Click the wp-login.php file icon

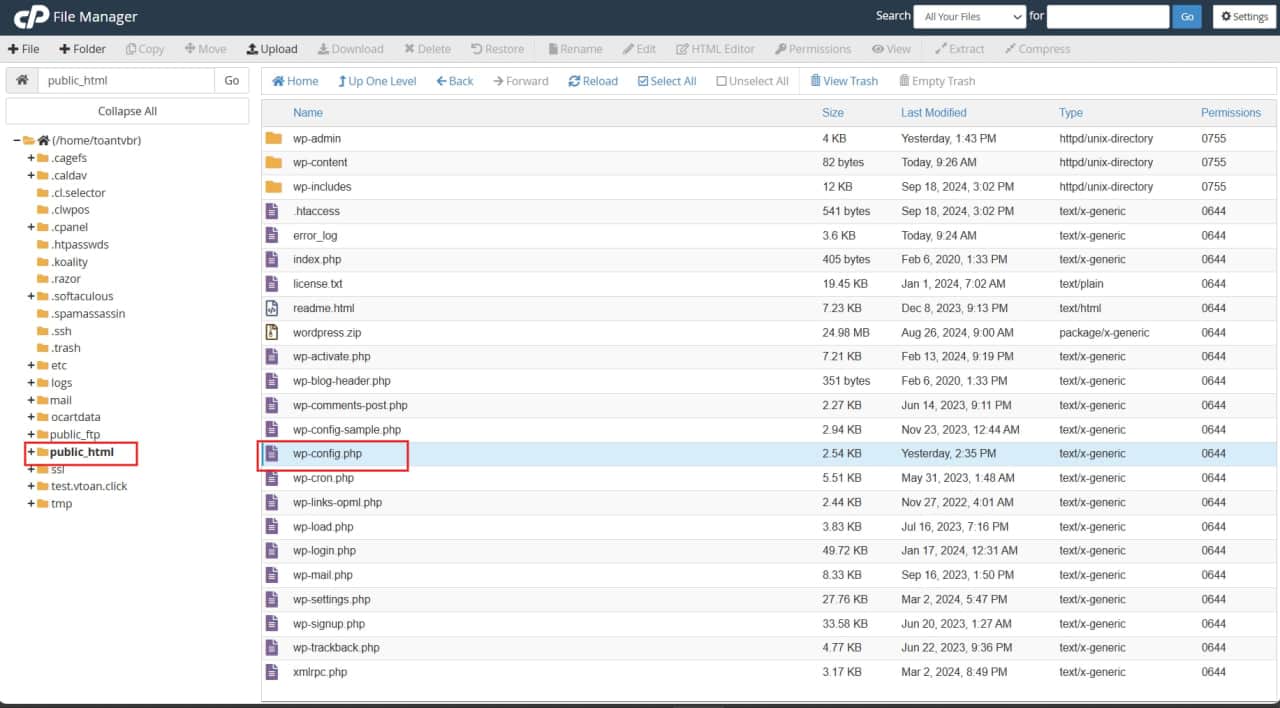coord(271,551)
